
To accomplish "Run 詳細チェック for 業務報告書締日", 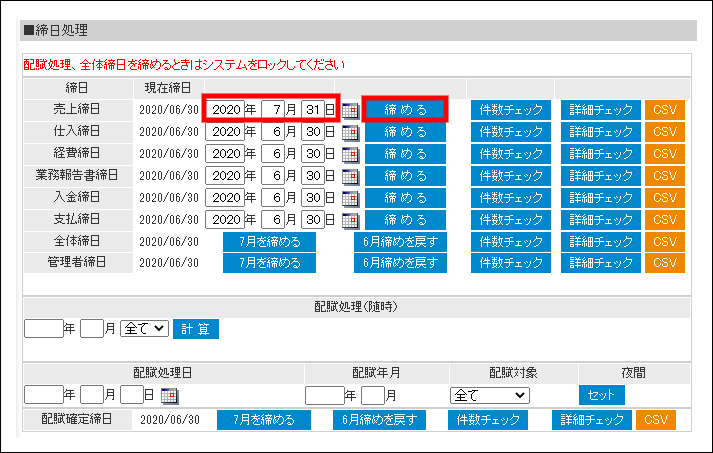I will pos(601,176).
